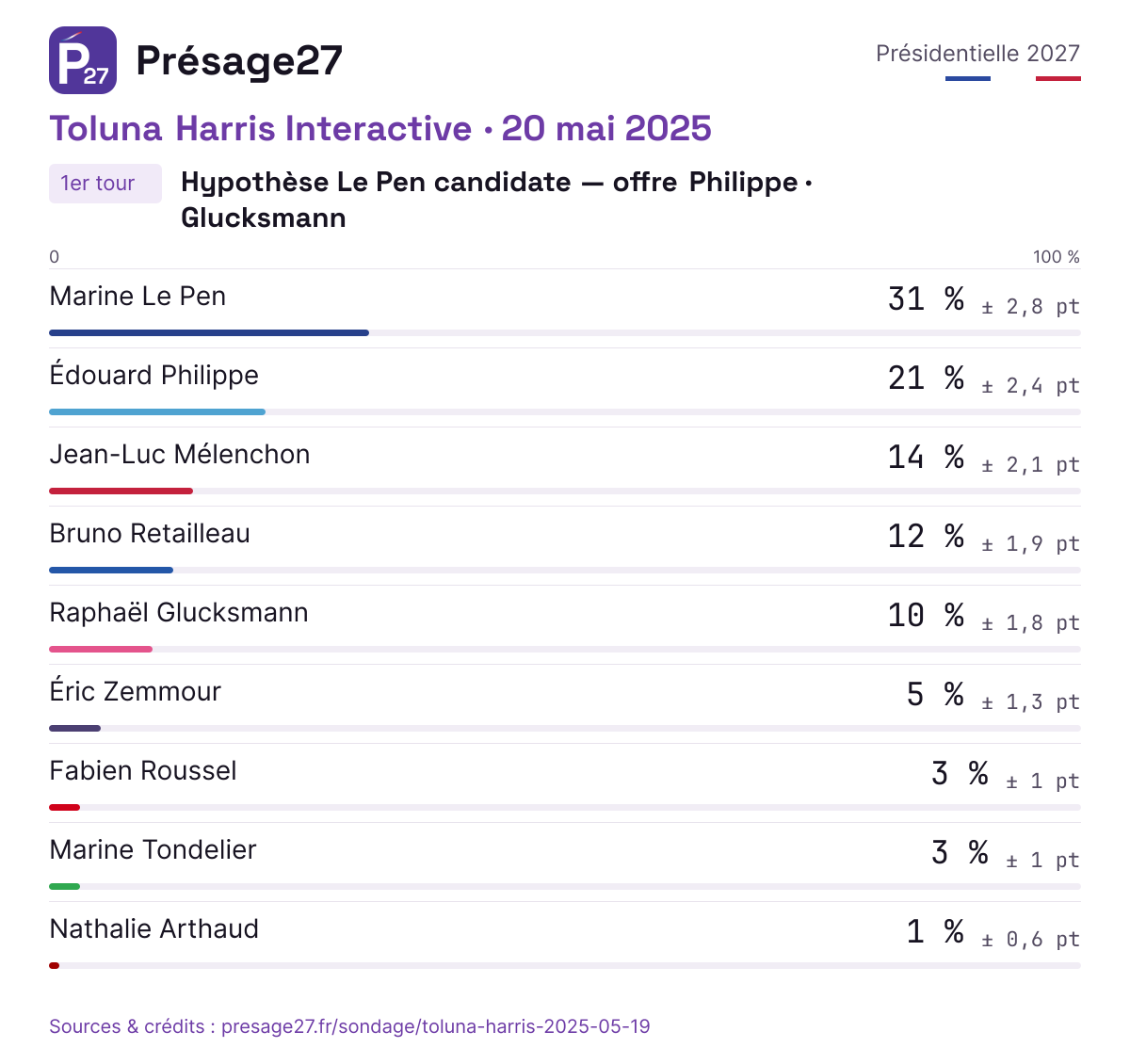The image size is (1130, 1064).
Task: Click Nathalie Arthaud's dark red dot
Action: (x=54, y=965)
